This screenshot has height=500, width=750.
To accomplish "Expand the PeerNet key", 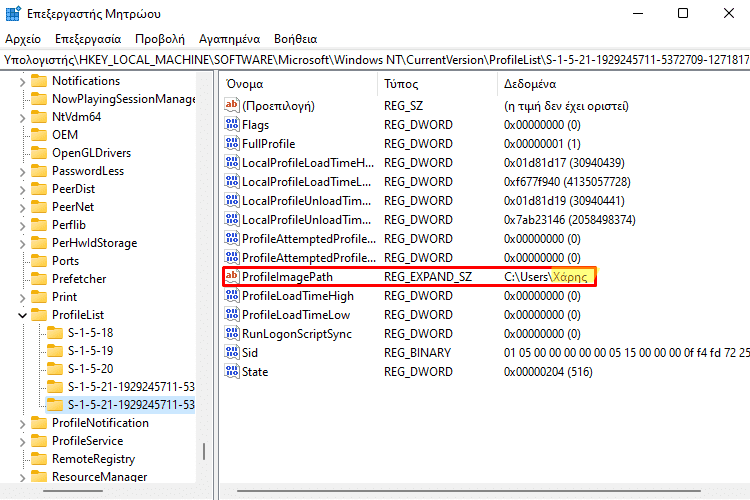I will tap(22, 208).
